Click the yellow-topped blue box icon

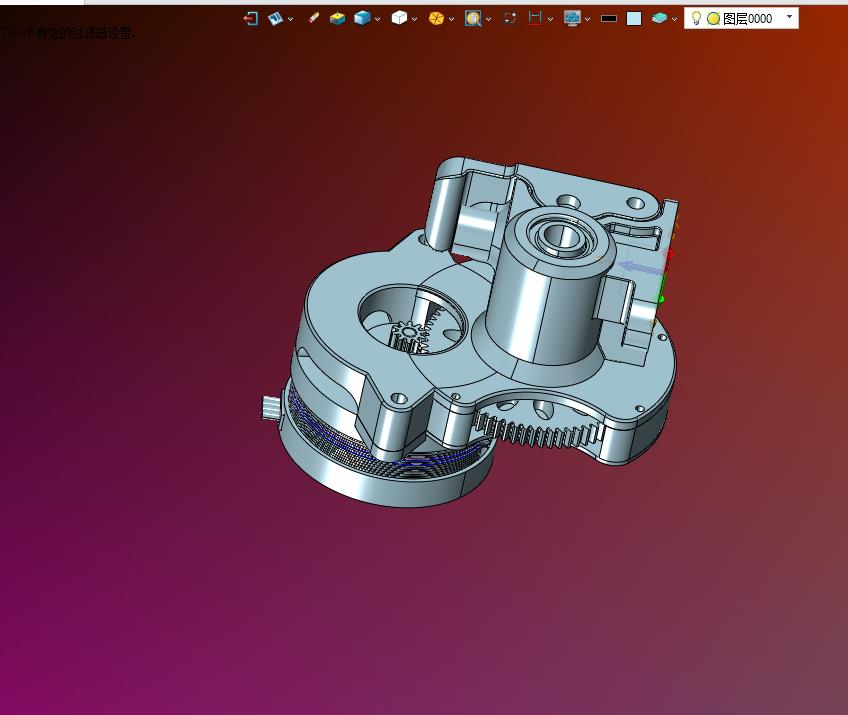click(337, 18)
